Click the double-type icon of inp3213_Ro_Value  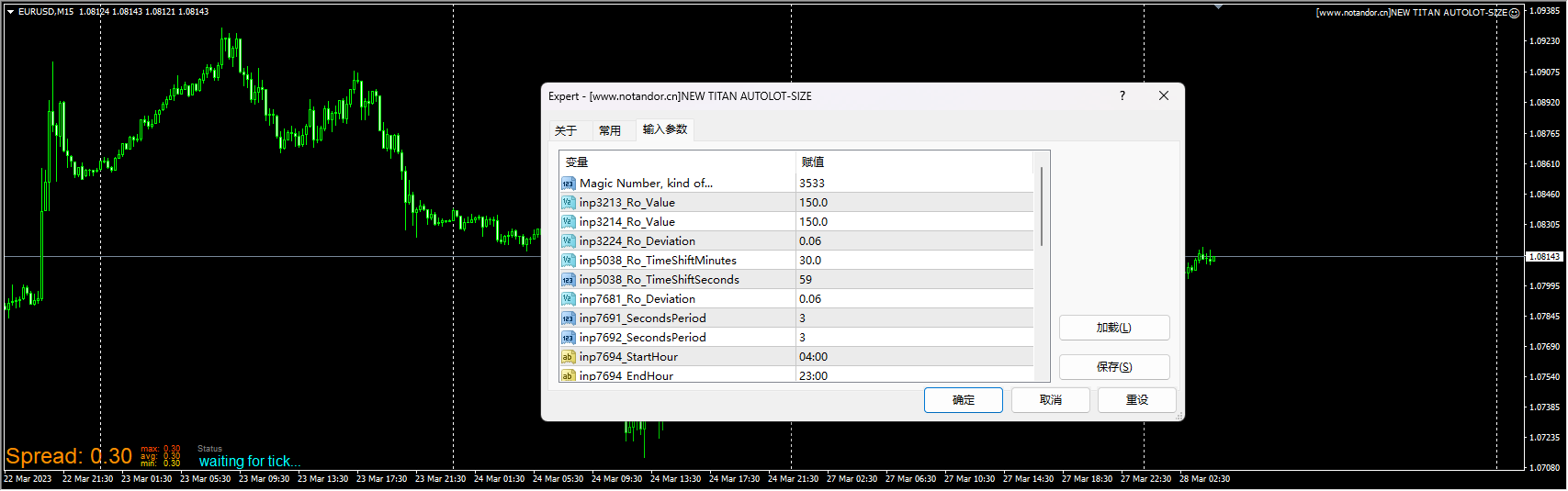[x=568, y=203]
